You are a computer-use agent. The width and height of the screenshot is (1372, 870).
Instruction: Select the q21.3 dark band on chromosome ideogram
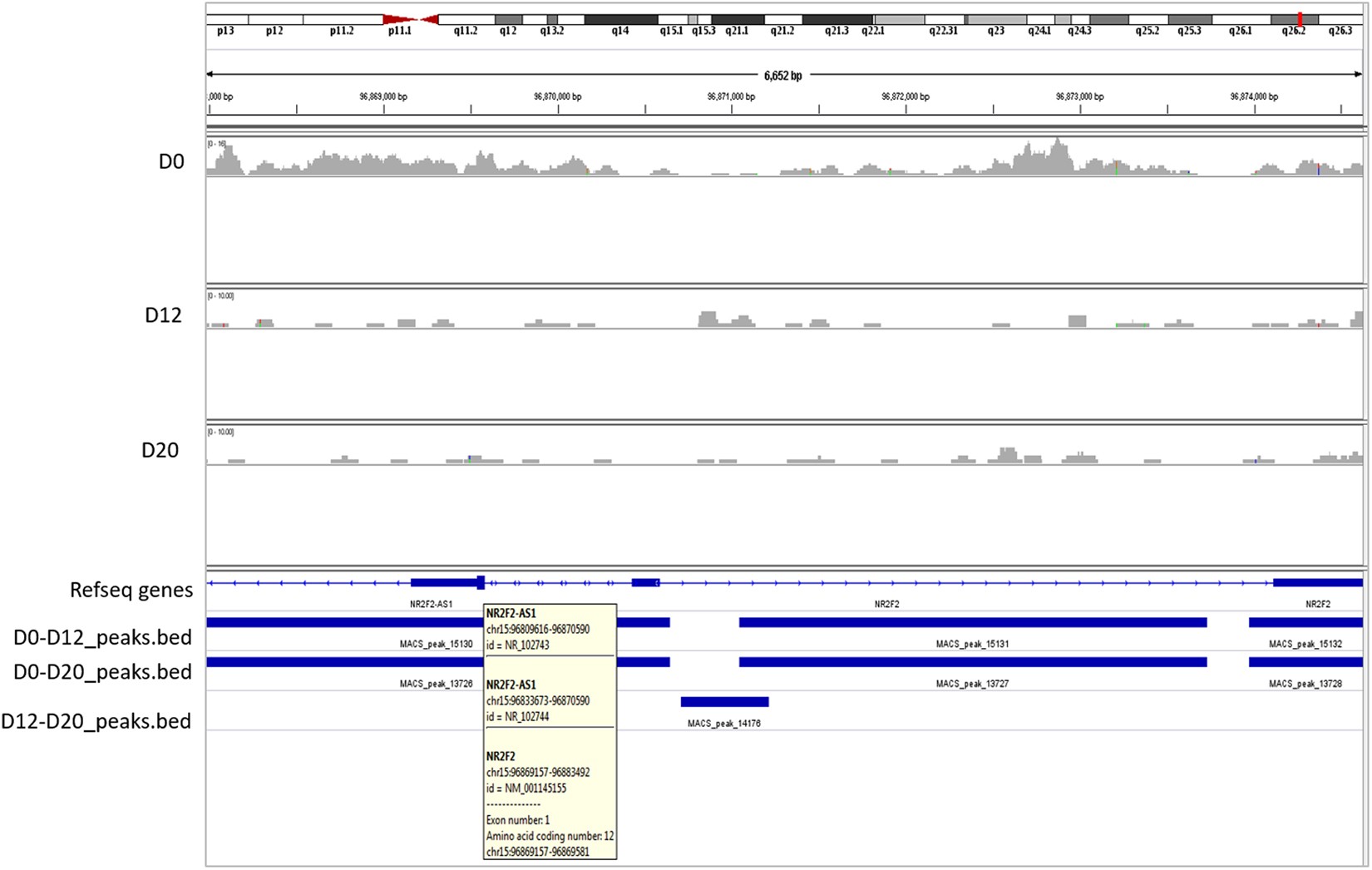point(837,19)
